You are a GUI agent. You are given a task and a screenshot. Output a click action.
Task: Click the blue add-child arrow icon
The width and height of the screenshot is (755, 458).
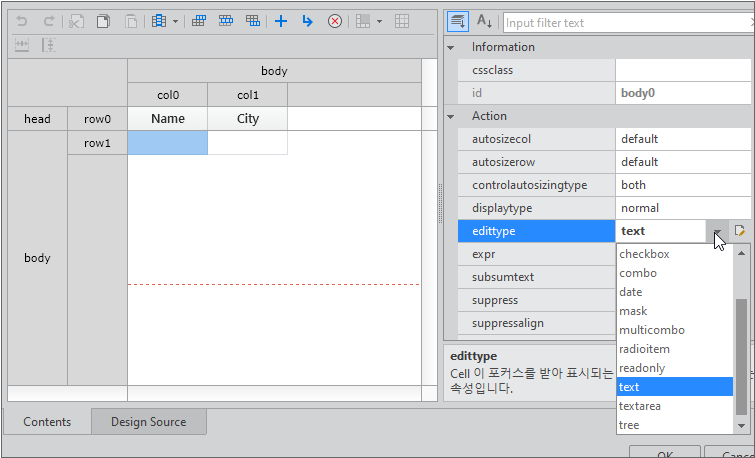(307, 21)
